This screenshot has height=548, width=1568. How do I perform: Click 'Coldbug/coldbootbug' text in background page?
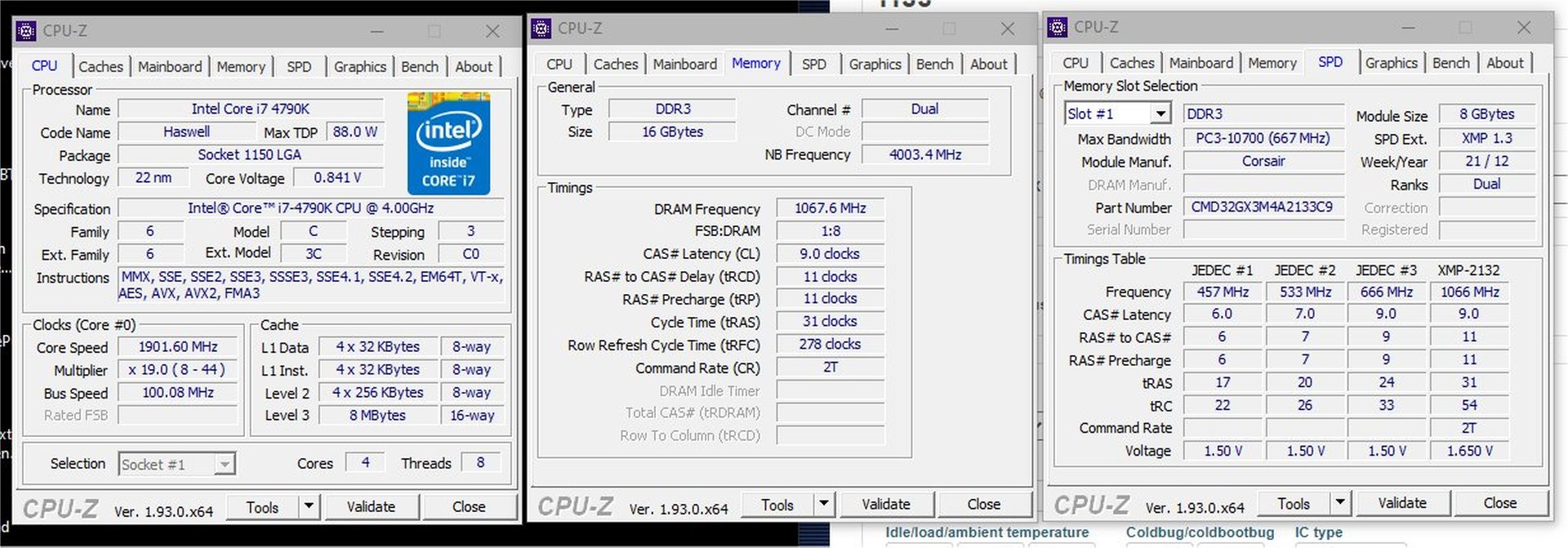[1200, 532]
